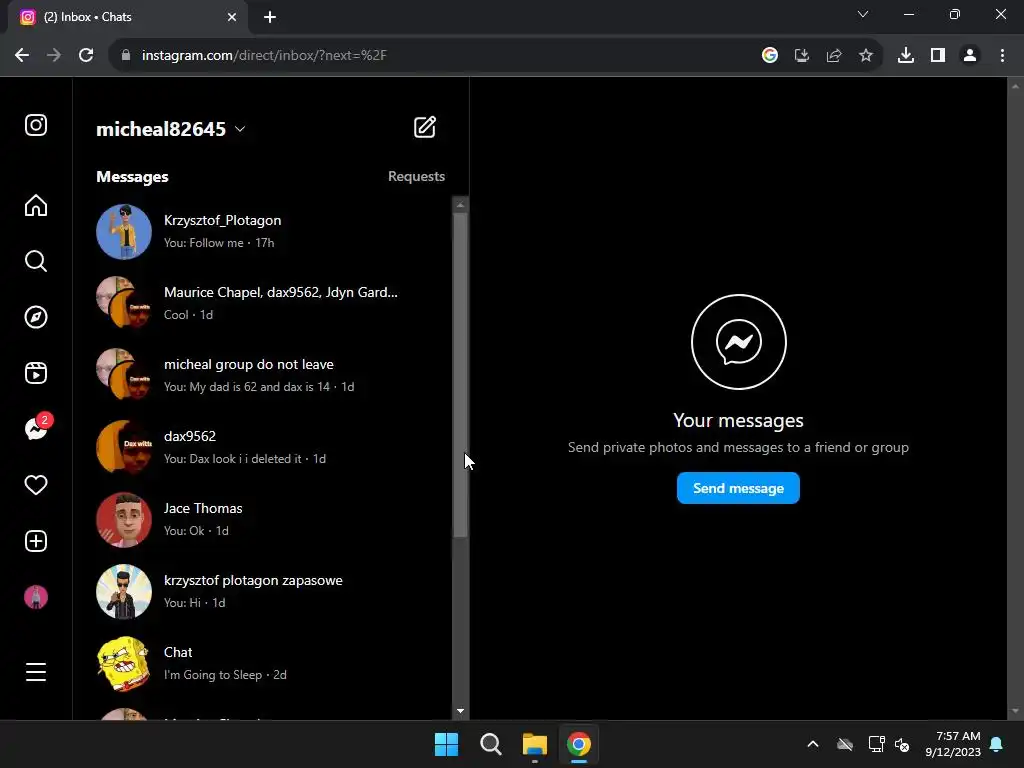Start a new message with compose icon
The image size is (1024, 768).
click(x=425, y=127)
